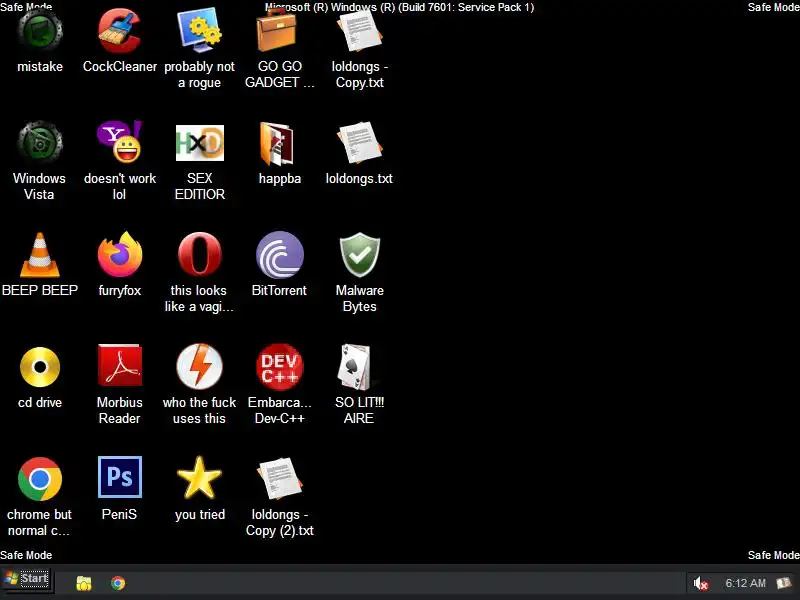This screenshot has width=800, height=600.
Task: Launch the CCleaner brush icon shortcut
Action: (119, 32)
